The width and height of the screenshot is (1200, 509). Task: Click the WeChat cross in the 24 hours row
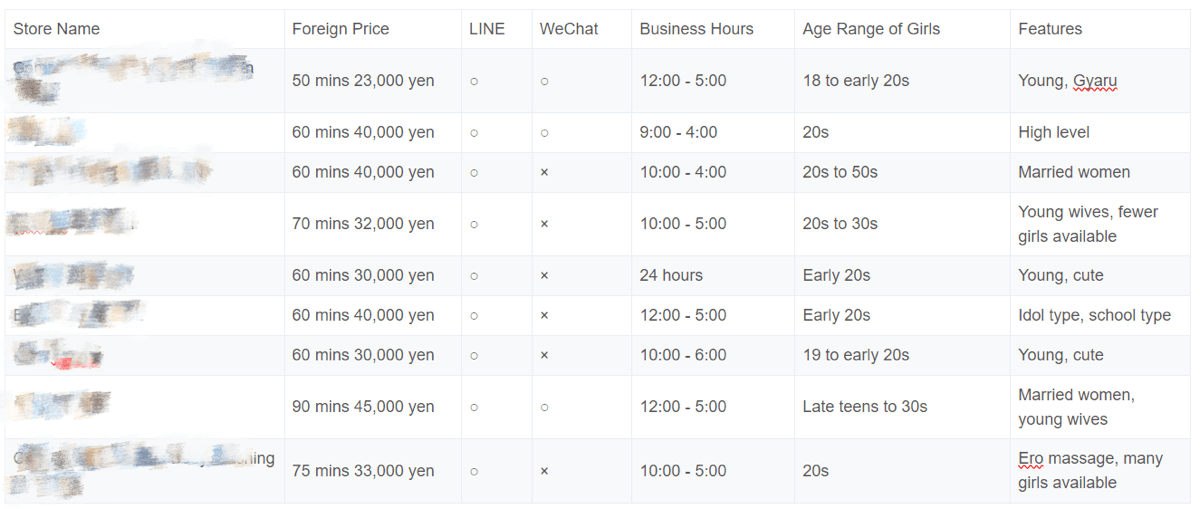[544, 276]
